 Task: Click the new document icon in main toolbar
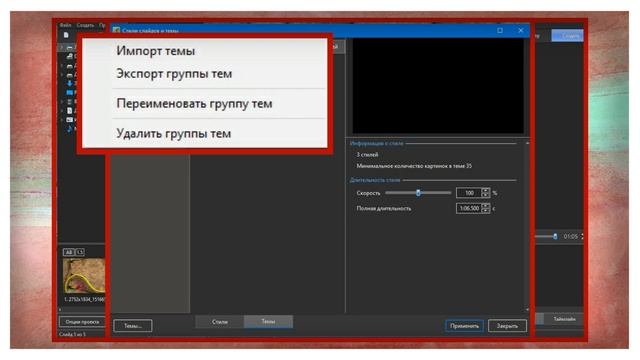click(x=66, y=36)
